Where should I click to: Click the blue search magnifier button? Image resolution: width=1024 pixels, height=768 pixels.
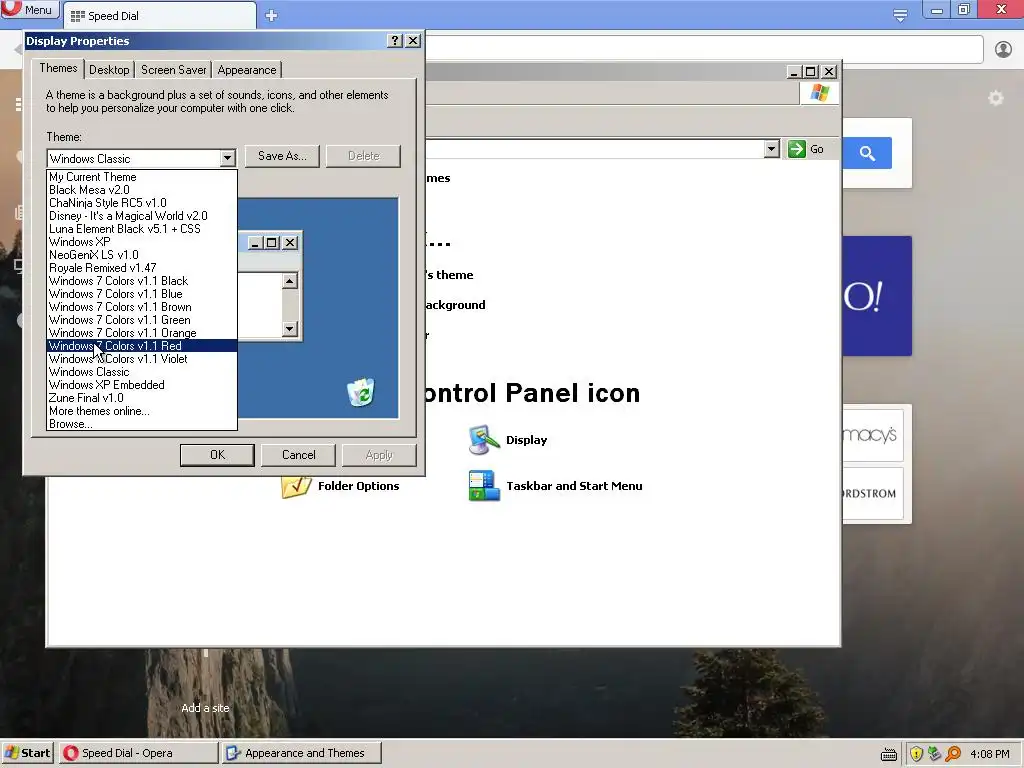[867, 153]
